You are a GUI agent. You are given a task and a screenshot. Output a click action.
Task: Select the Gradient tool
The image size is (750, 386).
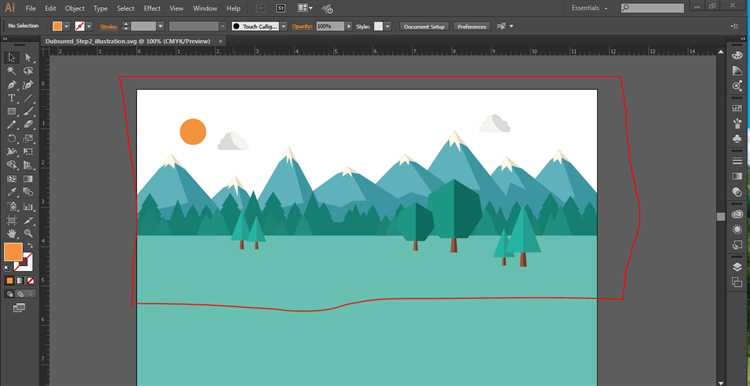[x=28, y=179]
